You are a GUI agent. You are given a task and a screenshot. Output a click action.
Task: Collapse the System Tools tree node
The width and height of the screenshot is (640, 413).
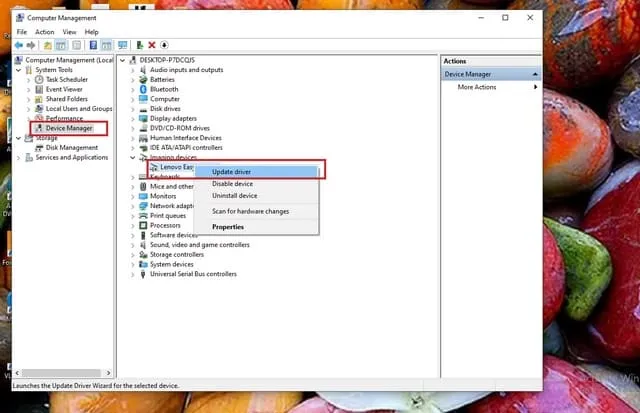[x=20, y=70]
